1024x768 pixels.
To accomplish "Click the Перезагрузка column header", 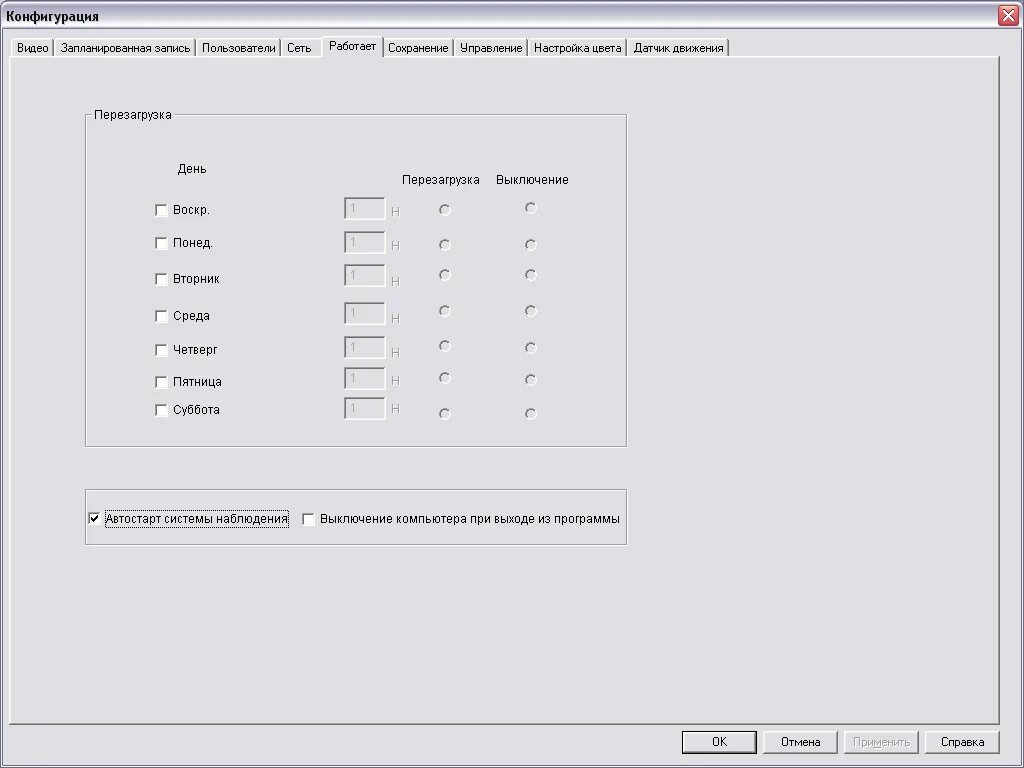I will [441, 180].
